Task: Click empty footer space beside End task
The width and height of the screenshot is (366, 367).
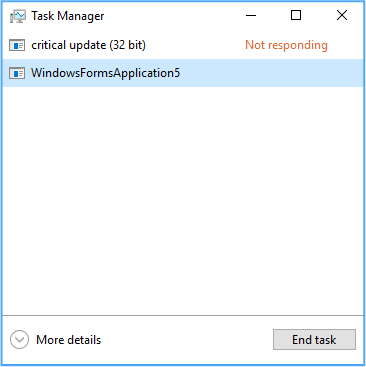Action: [187, 340]
